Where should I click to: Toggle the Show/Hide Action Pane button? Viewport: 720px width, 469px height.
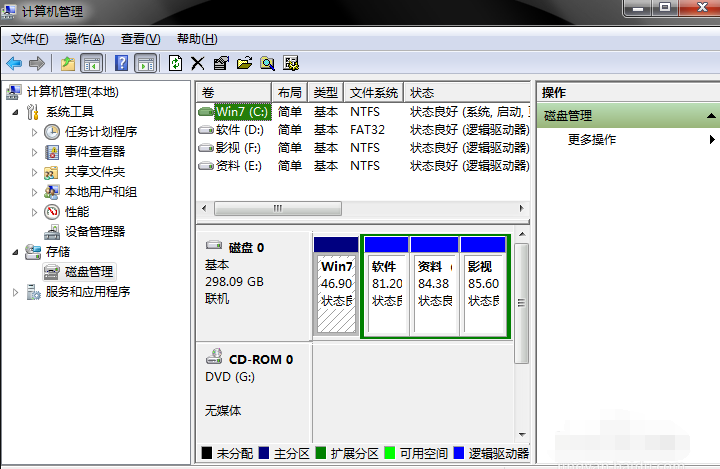click(x=145, y=63)
